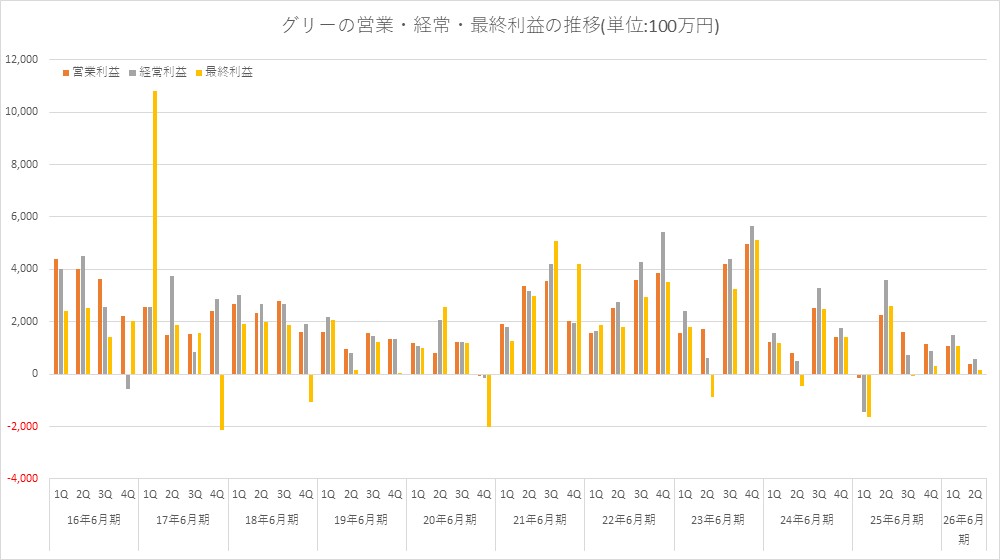Select the tallest yellow bar in 17年6月期 1Q

(x=155, y=232)
